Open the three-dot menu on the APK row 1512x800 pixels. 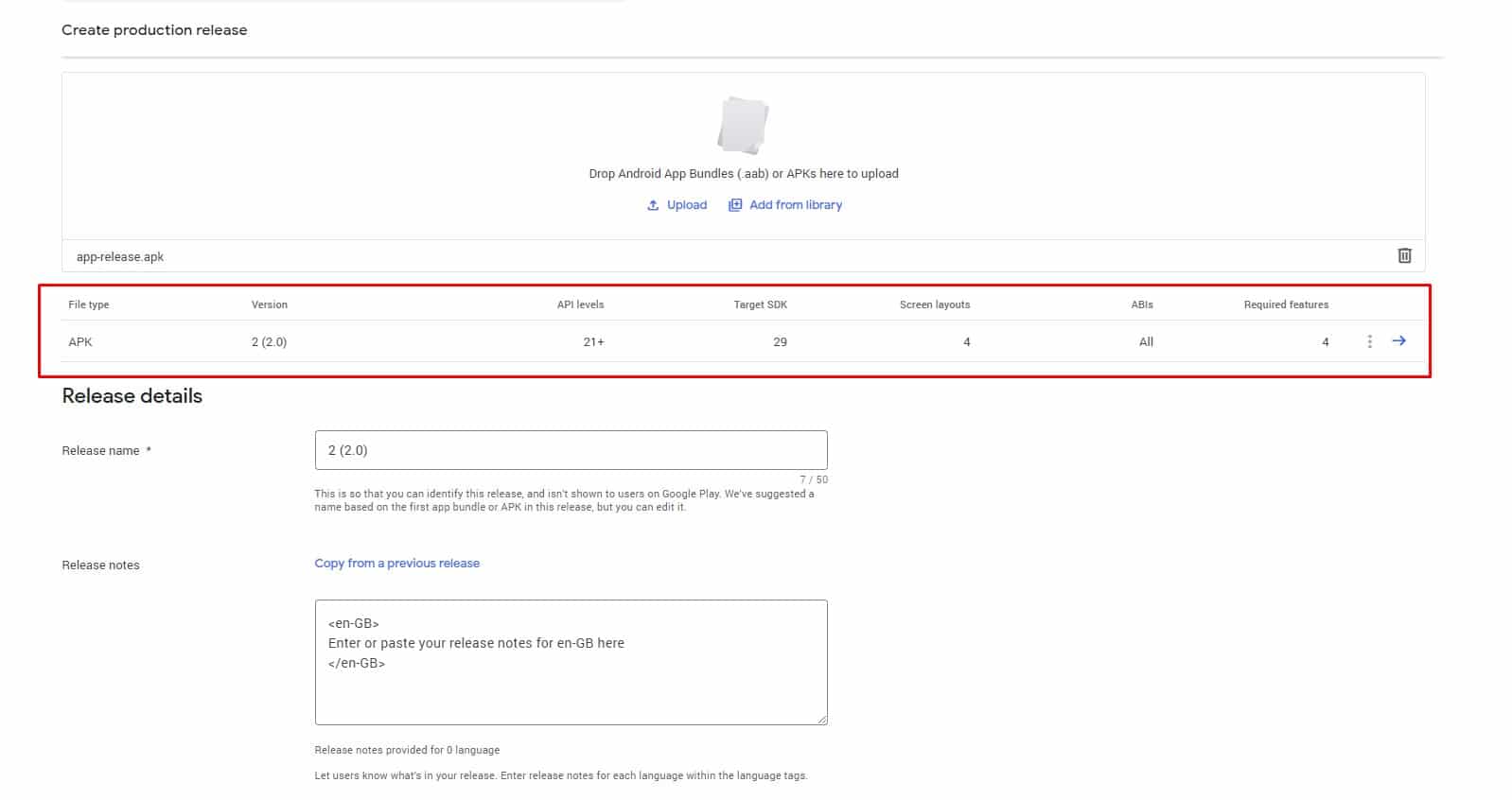1369,341
